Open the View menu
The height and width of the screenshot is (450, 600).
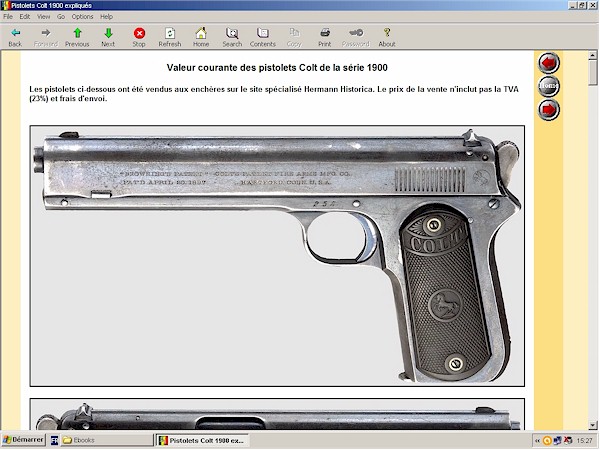point(44,16)
